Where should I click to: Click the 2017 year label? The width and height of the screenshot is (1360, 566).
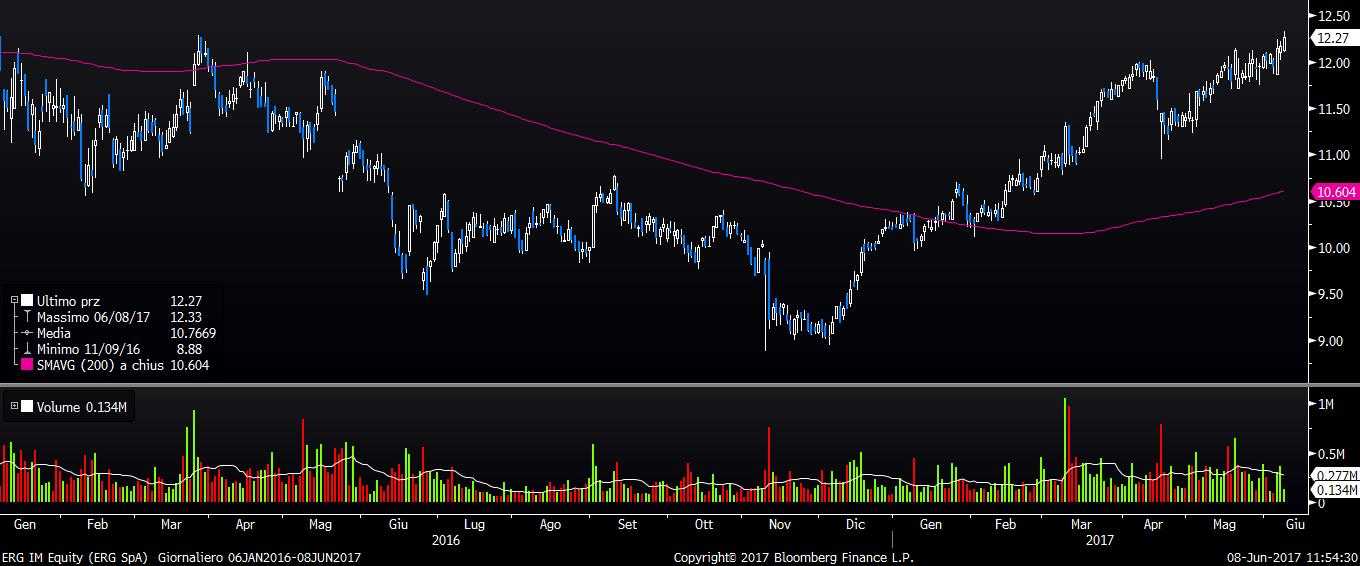coord(1100,540)
